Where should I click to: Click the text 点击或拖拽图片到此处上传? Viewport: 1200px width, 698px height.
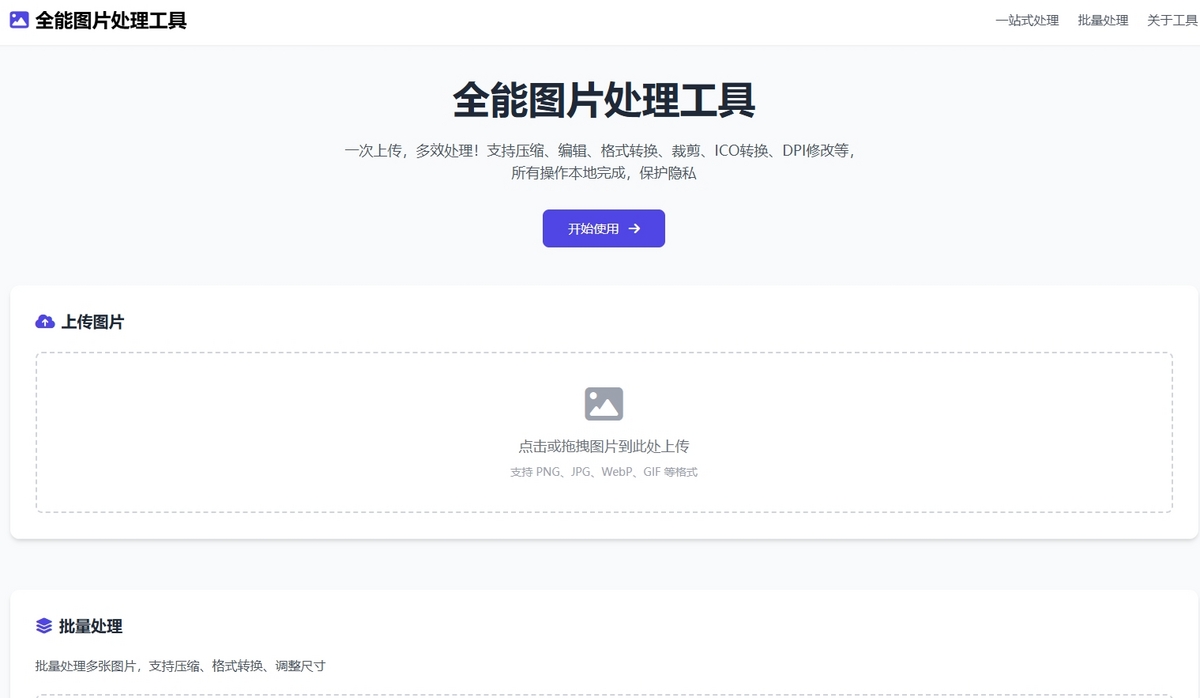tap(603, 445)
